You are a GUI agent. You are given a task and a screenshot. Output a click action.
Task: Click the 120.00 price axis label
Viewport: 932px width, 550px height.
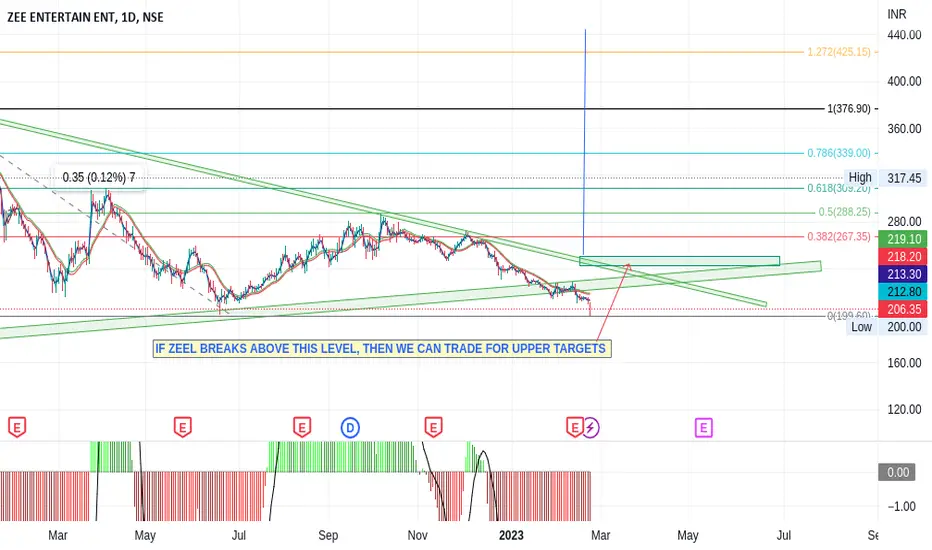pyautogui.click(x=904, y=410)
